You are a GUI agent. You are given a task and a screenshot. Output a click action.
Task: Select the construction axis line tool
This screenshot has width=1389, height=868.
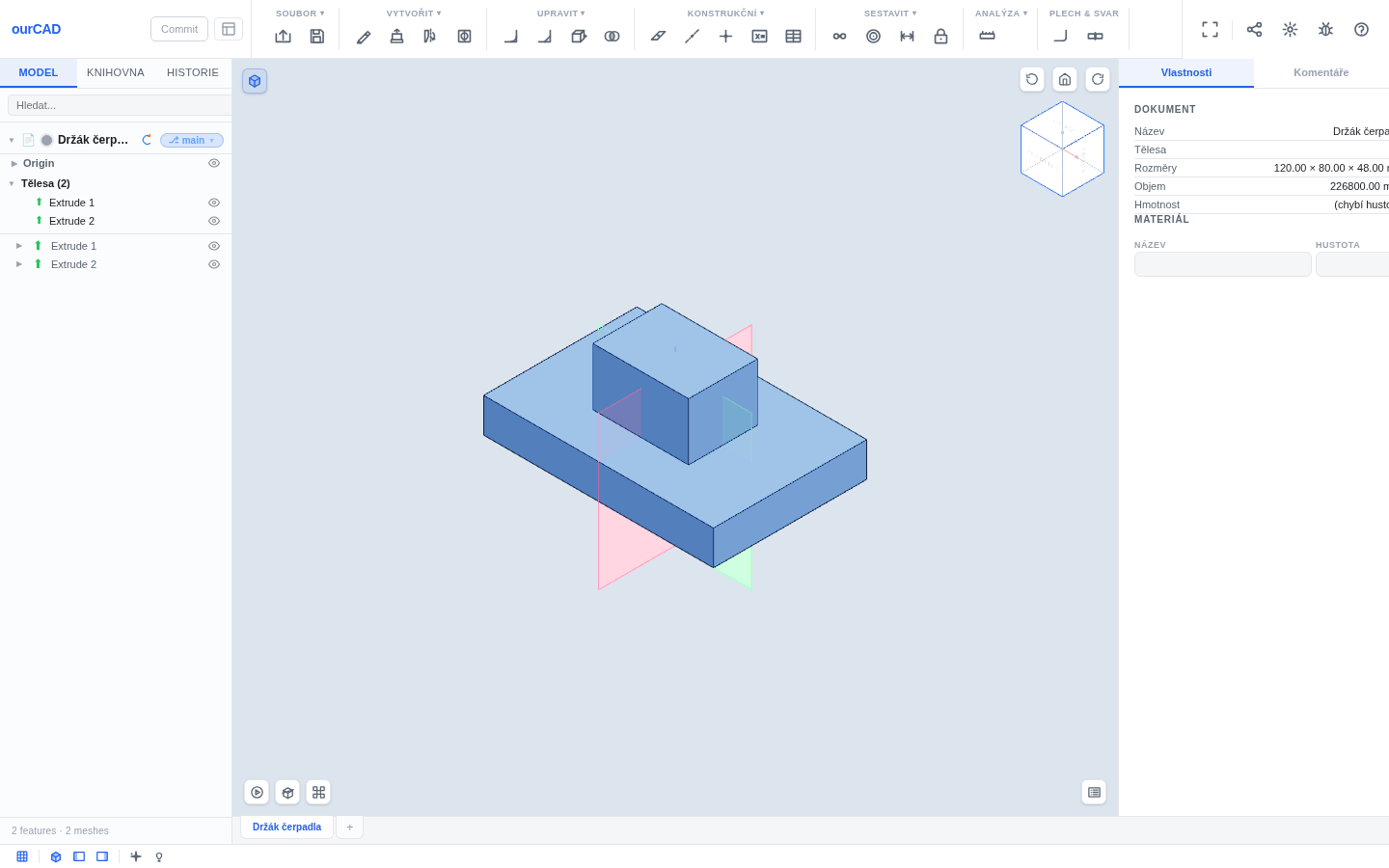point(692,37)
